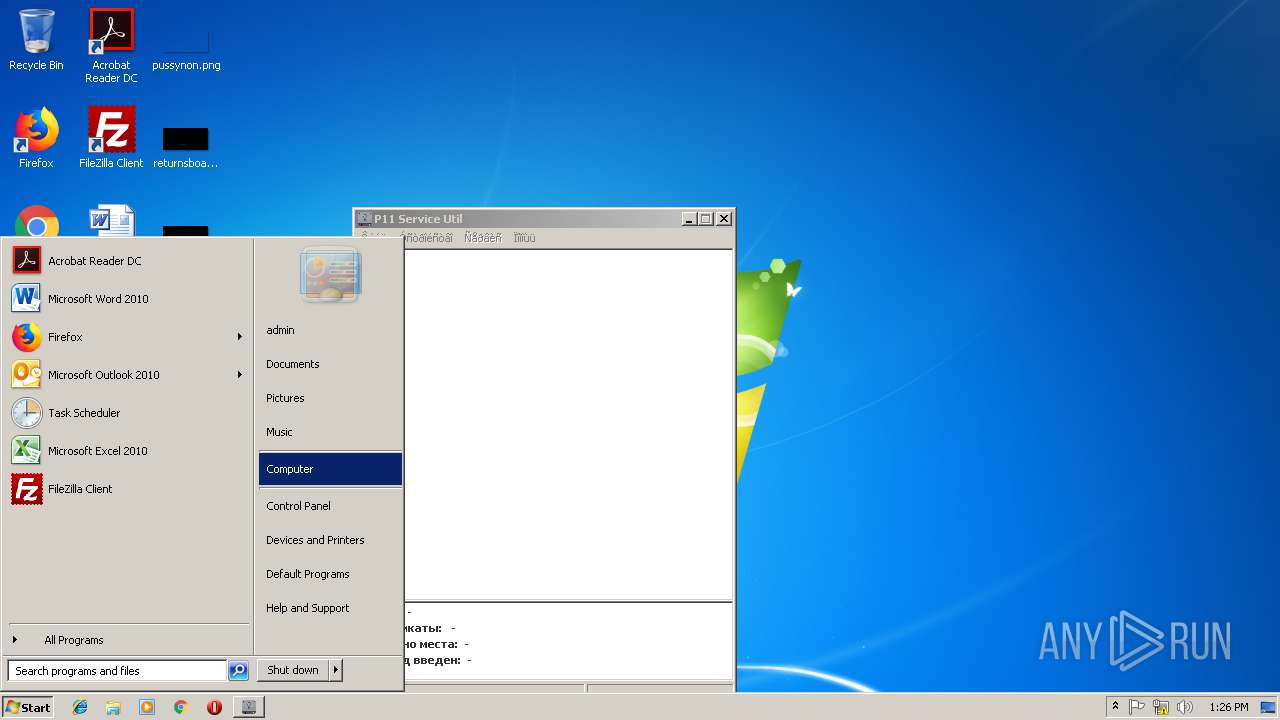Open Documents from the Start menu
1280x720 pixels.
click(x=330, y=364)
